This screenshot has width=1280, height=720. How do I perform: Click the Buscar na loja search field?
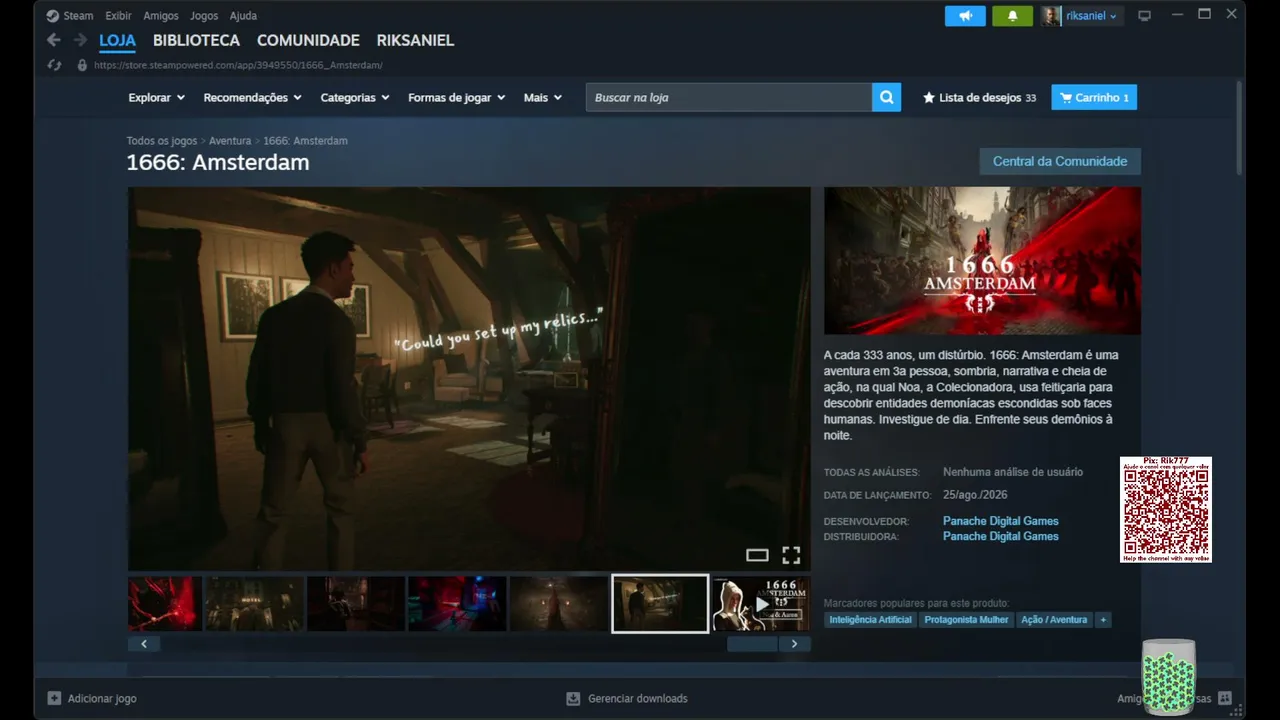[x=728, y=97]
